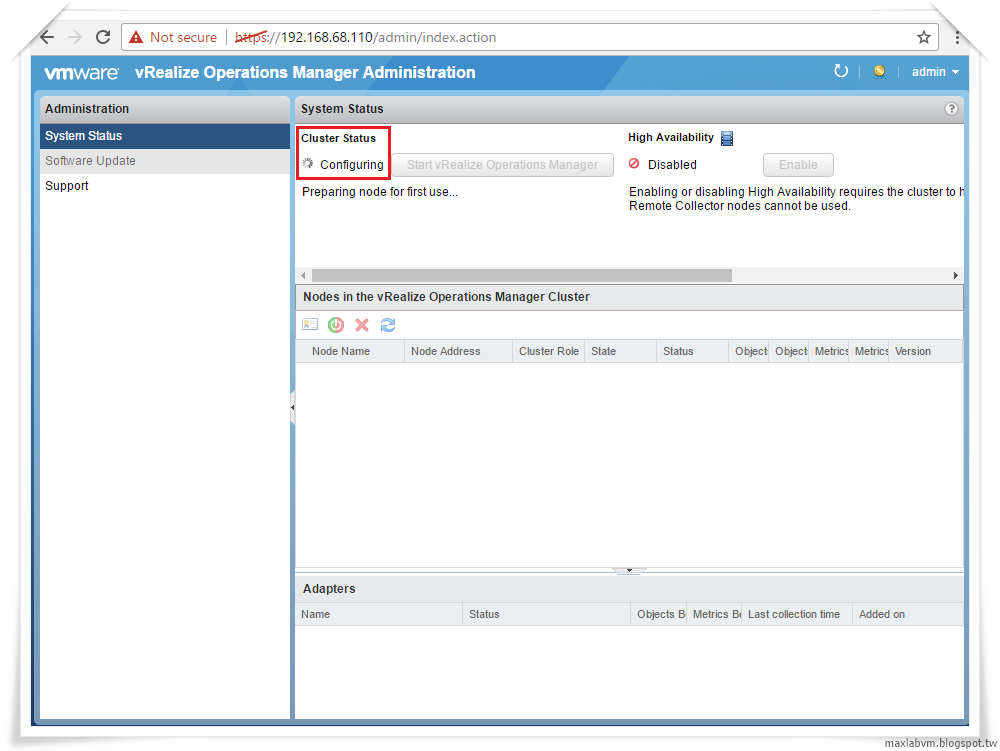Open the Support section
Screen dimensions: 1000x751
click(x=165, y=186)
